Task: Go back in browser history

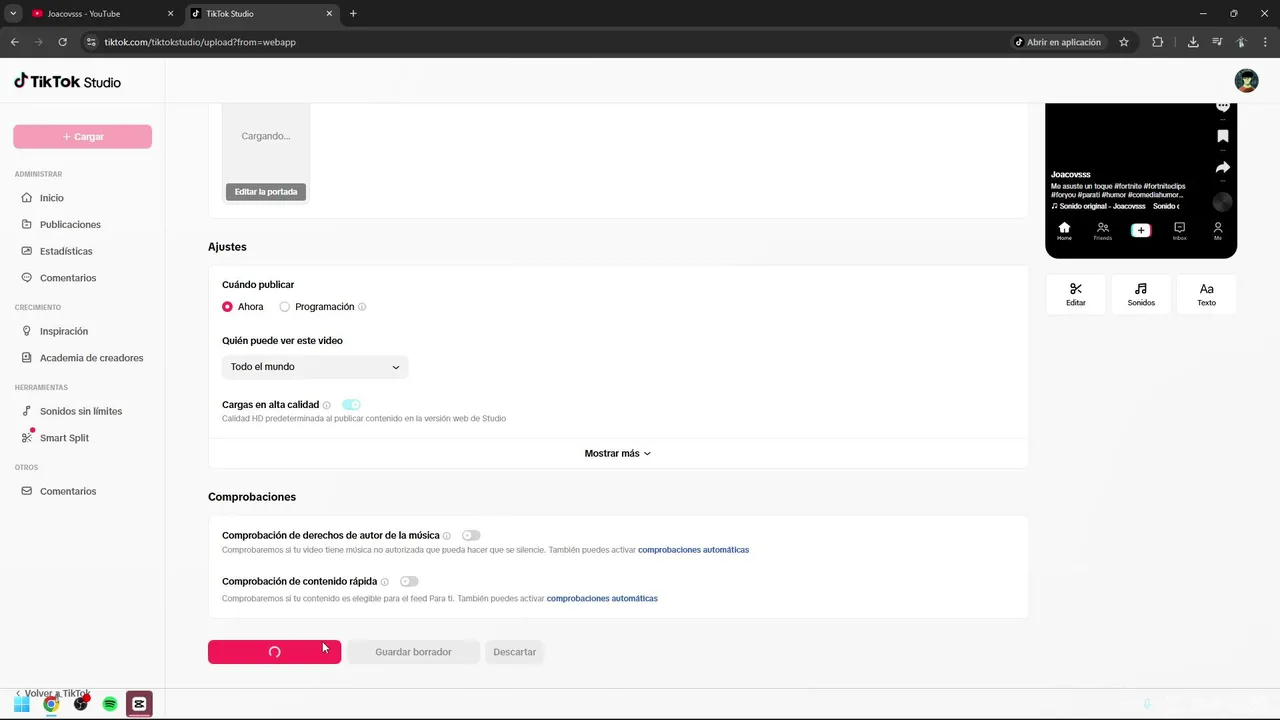Action: [x=15, y=42]
